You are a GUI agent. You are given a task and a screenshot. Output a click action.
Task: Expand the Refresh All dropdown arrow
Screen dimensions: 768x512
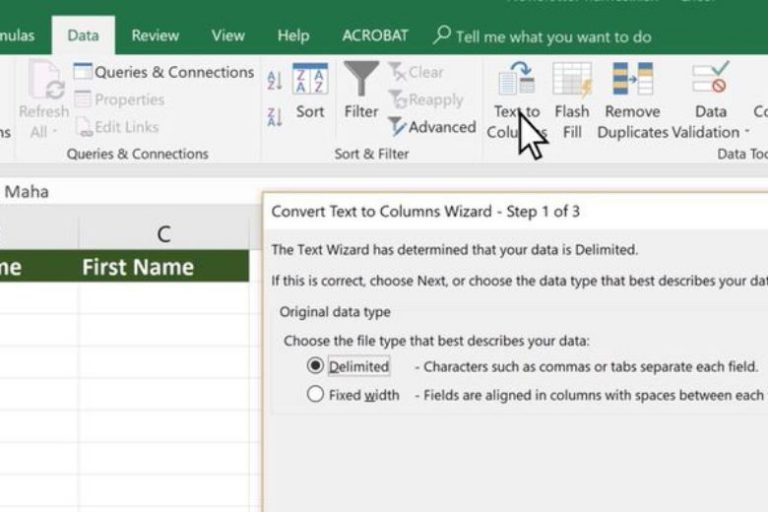point(55,131)
